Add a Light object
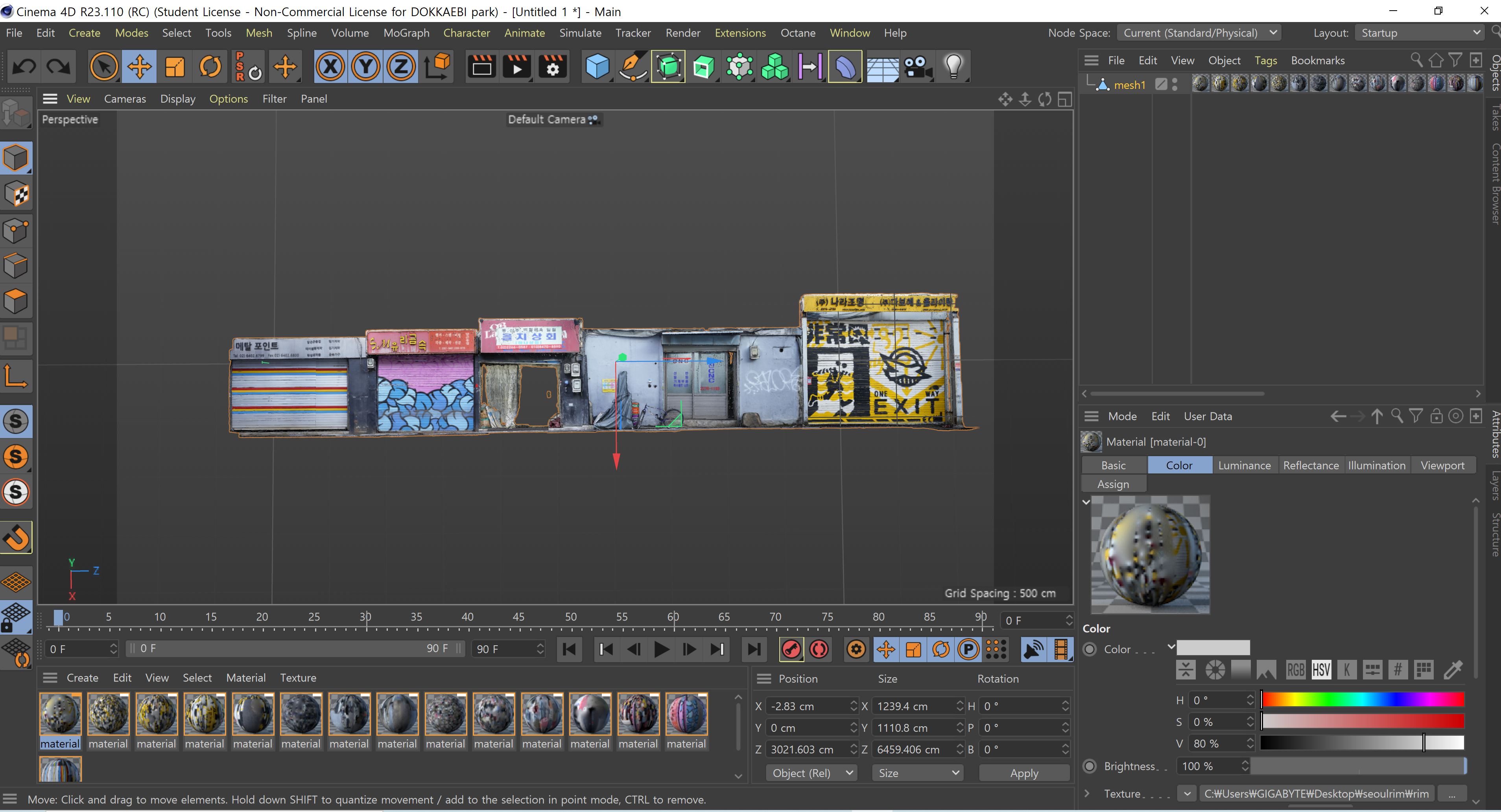Image resolution: width=1501 pixels, height=812 pixels. click(953, 66)
